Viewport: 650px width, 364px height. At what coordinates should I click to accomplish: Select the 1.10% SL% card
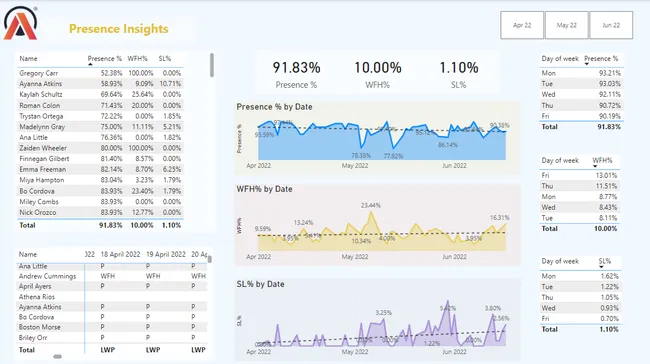458,74
